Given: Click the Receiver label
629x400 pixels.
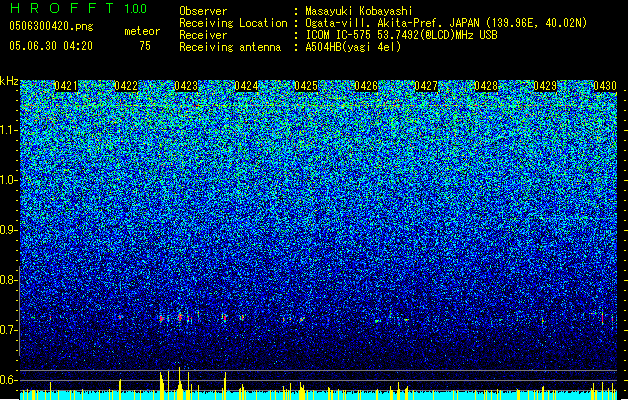Looking at the screenshot, I should click(x=203, y=35).
